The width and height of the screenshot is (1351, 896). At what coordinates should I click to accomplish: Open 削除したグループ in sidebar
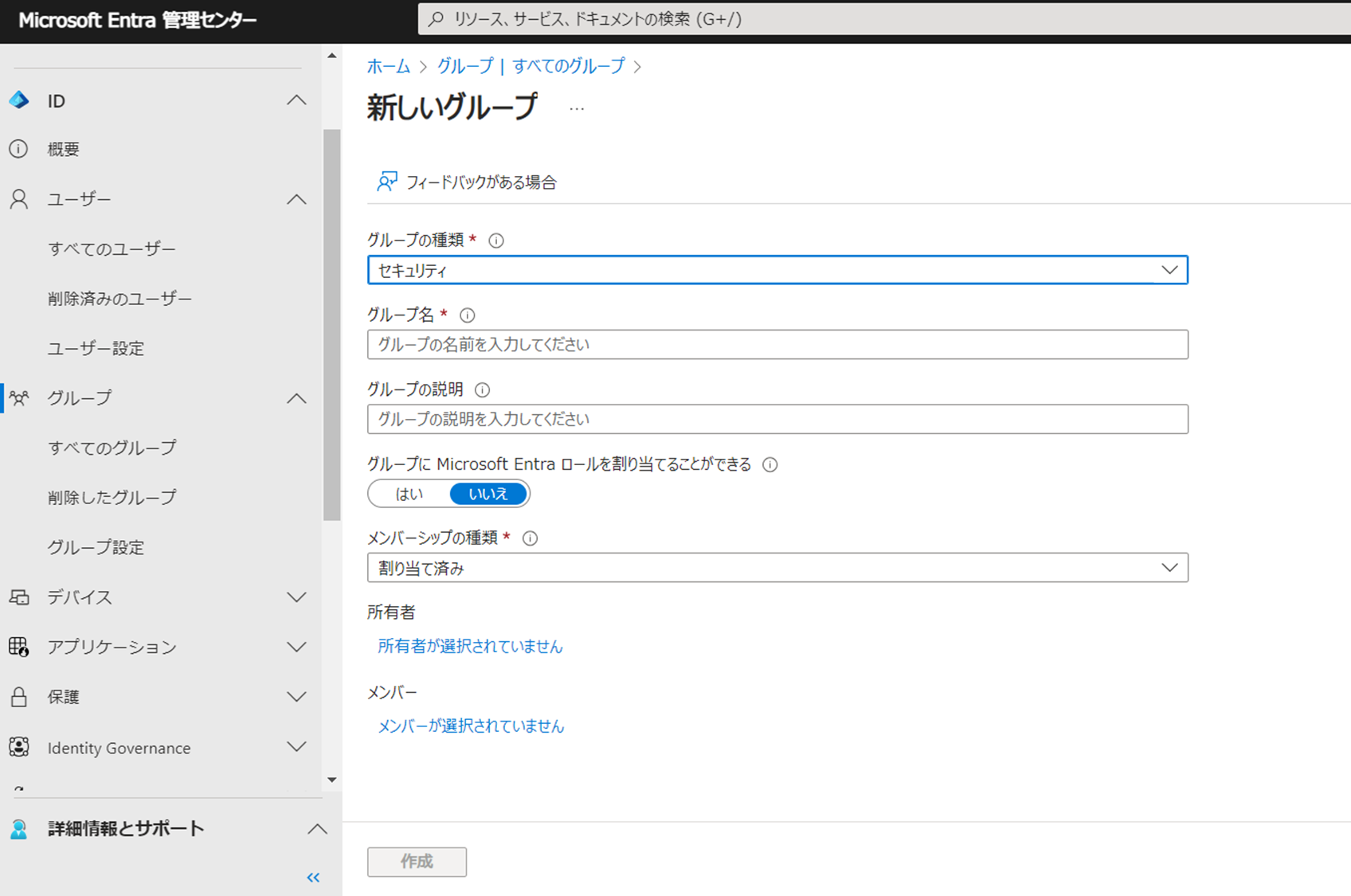[x=112, y=497]
